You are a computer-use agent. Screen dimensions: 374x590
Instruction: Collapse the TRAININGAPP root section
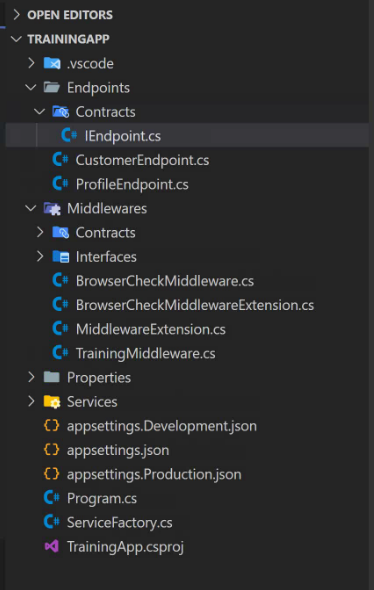click(16, 39)
